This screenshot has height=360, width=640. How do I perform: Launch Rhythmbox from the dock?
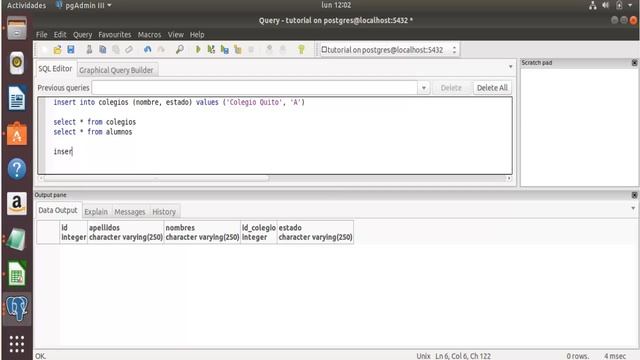pyautogui.click(x=17, y=63)
